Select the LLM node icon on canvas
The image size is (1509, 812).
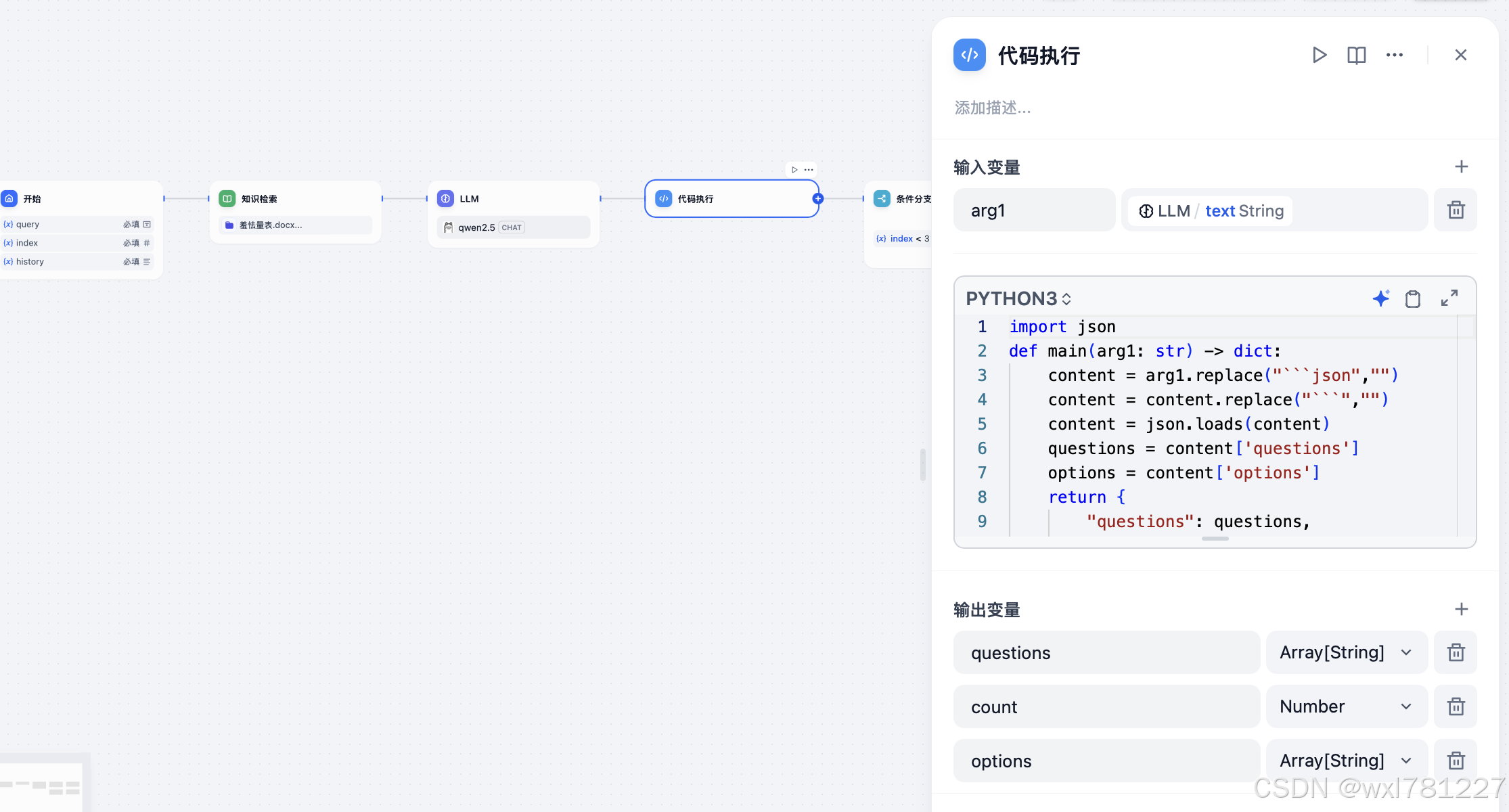click(x=445, y=198)
